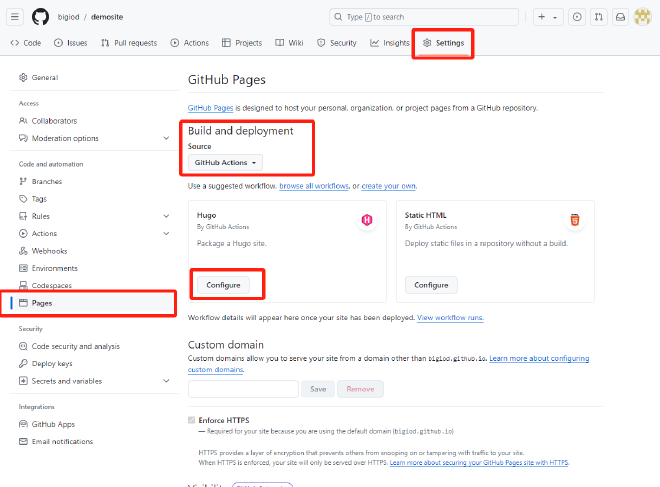The width and height of the screenshot is (660, 487).
Task: Save the custom domain
Action: point(318,389)
